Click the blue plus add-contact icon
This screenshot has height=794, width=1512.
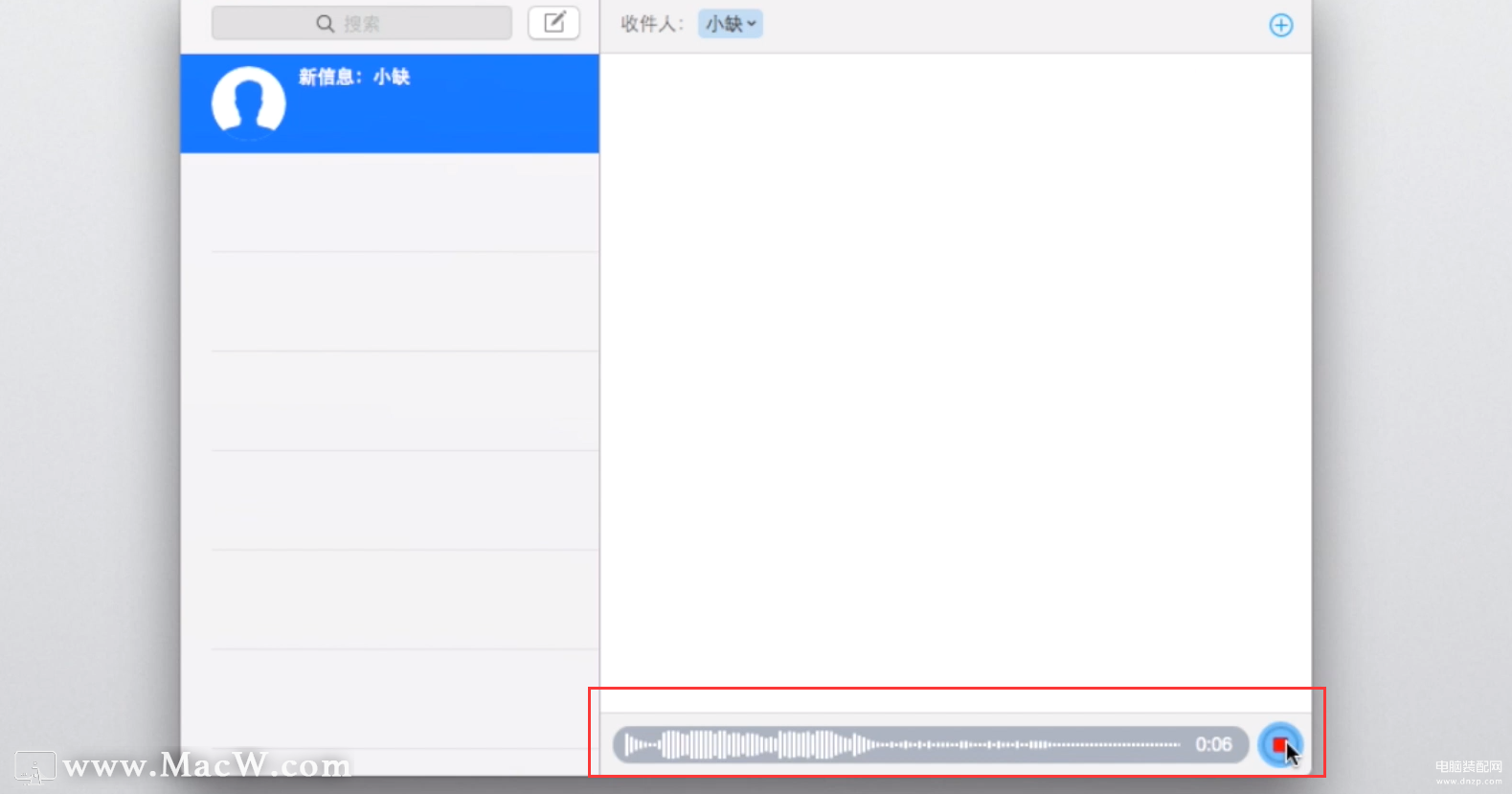pos(1281,25)
